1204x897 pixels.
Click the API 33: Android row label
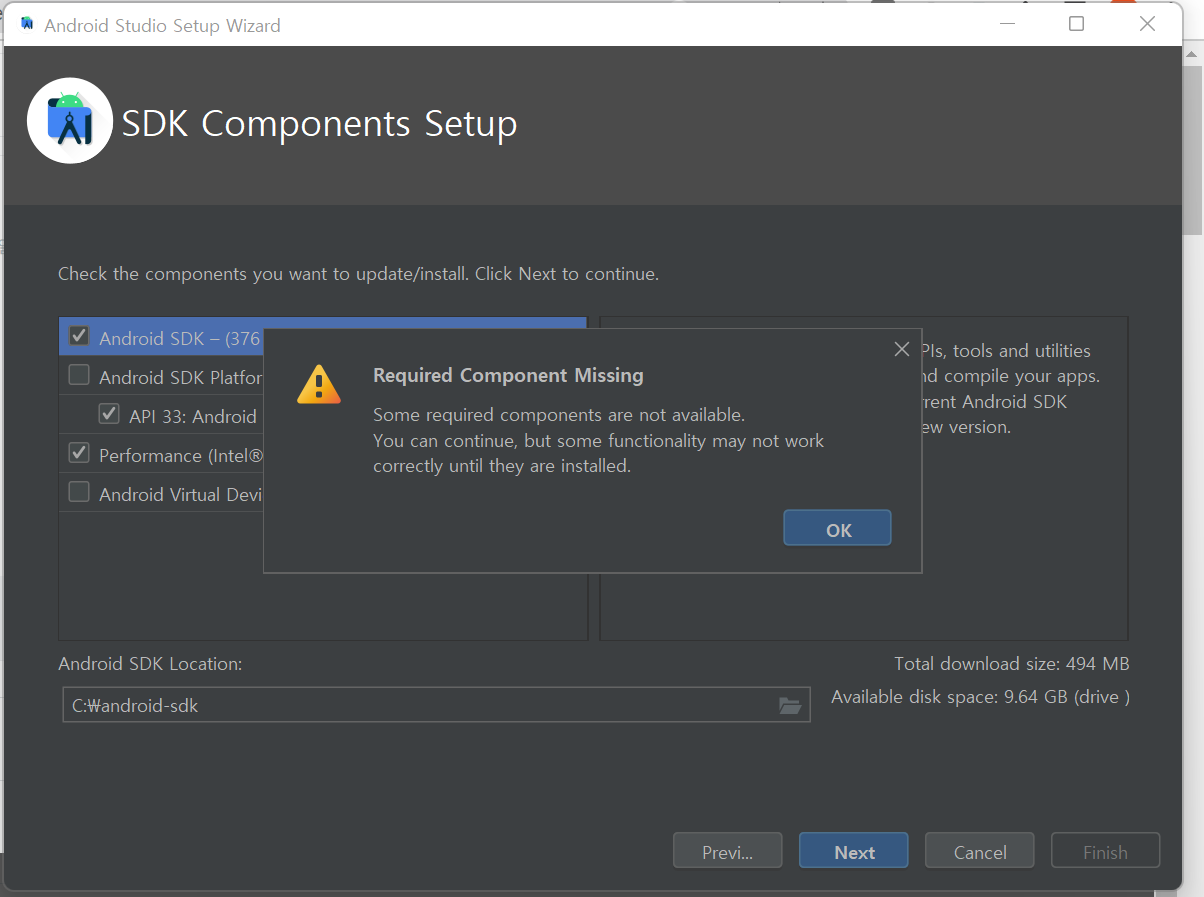pyautogui.click(x=193, y=416)
